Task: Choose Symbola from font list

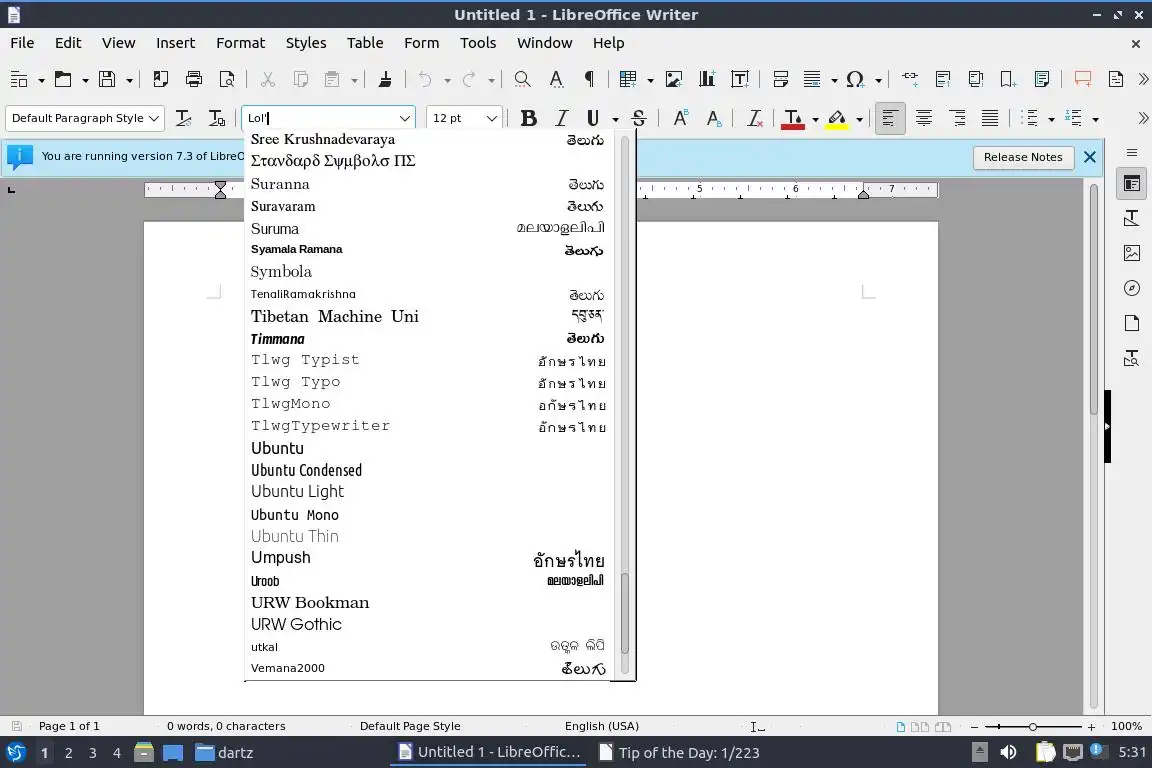Action: (x=428, y=272)
